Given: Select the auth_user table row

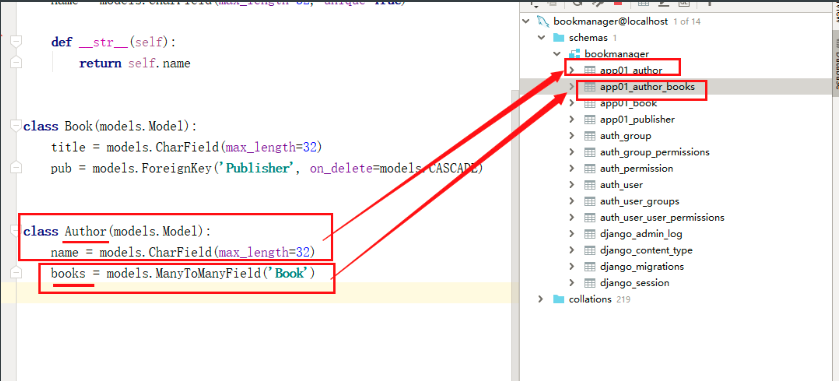Looking at the screenshot, I should pyautogui.click(x=675, y=185).
